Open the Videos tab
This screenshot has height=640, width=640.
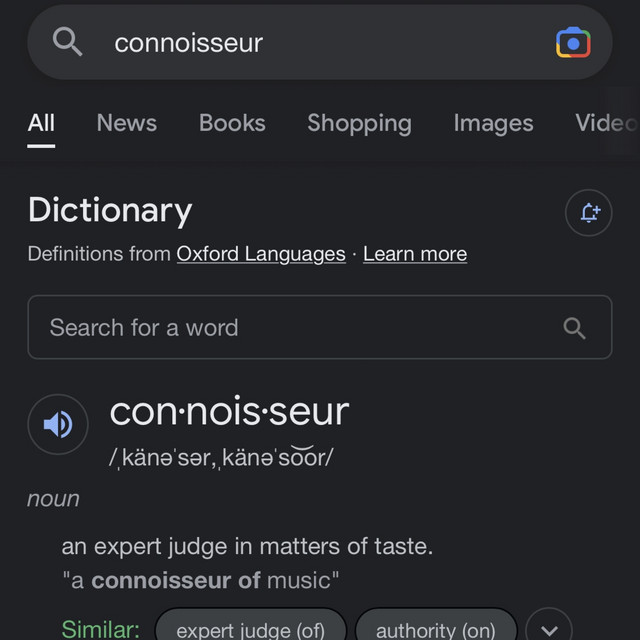tap(607, 123)
